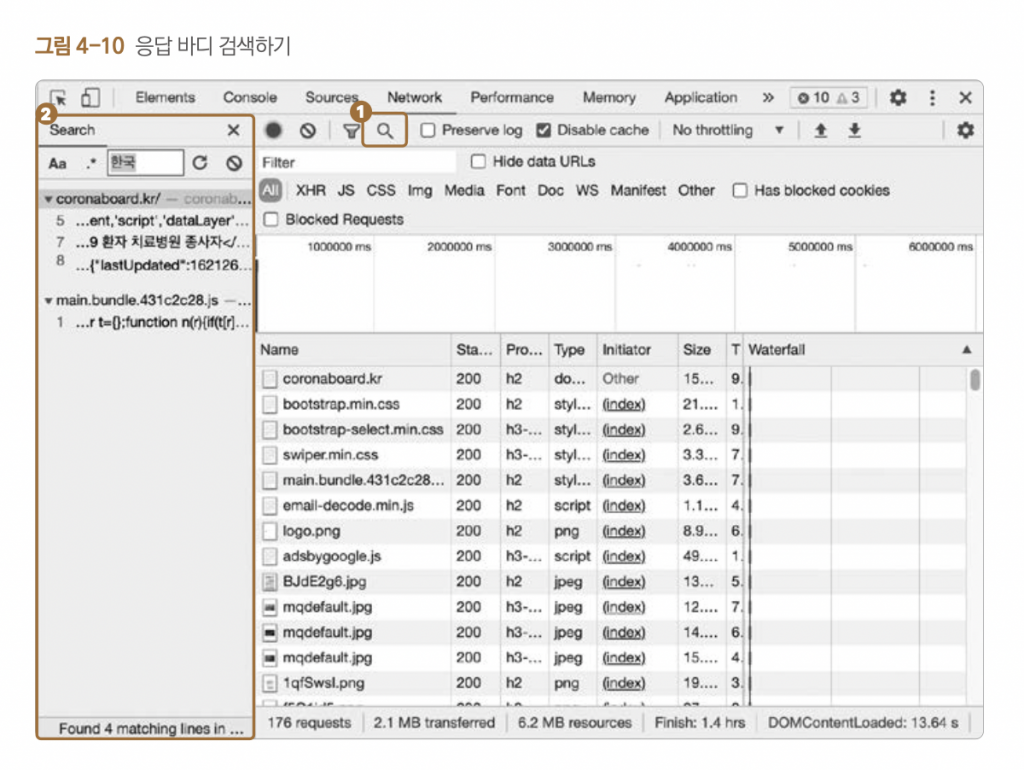Viewport: 1024px width, 770px height.
Task: Click file icon beside adsbygoogle.js request
Action: pyautogui.click(x=269, y=557)
